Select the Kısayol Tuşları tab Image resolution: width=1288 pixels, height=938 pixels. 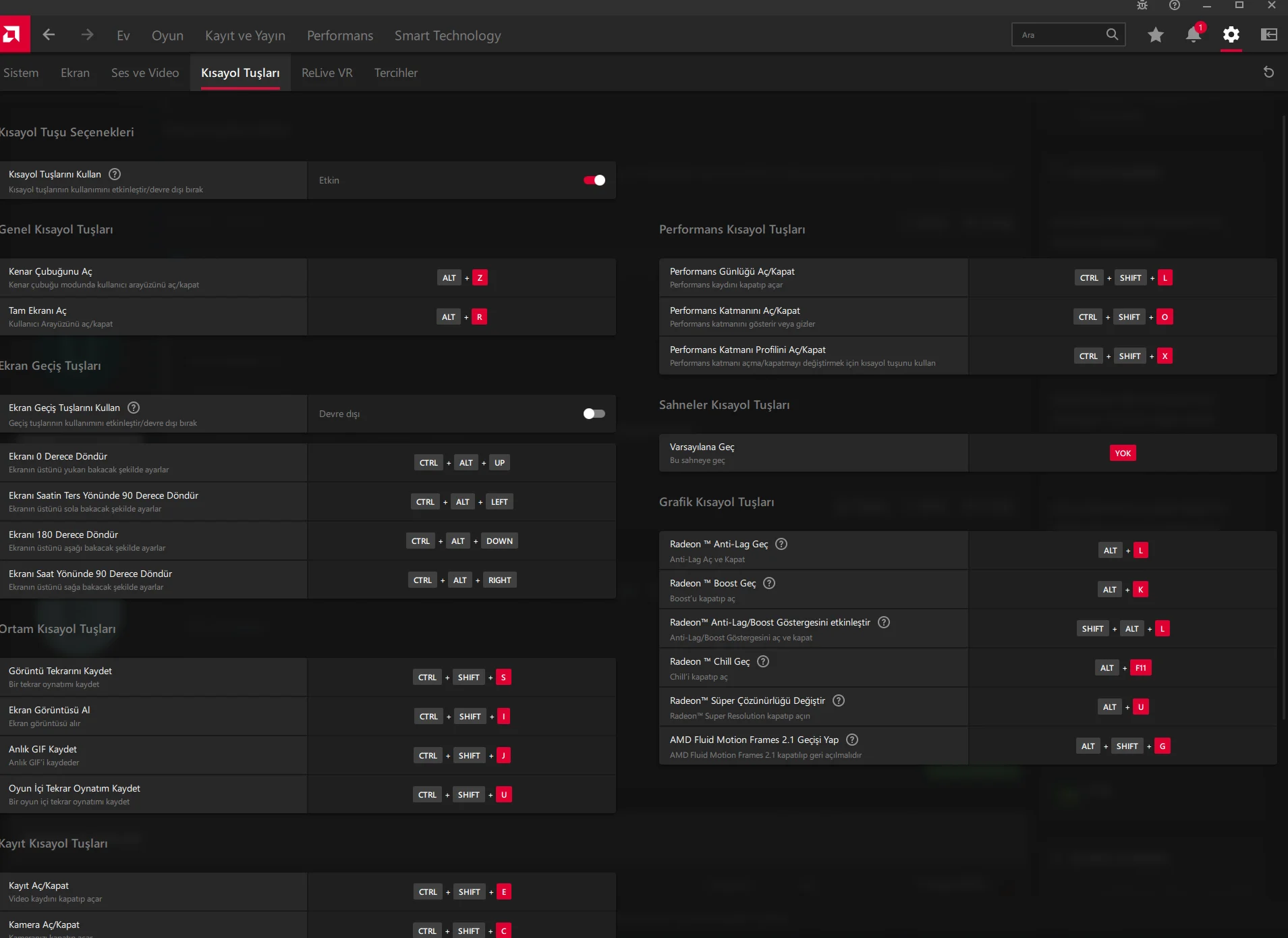click(240, 73)
